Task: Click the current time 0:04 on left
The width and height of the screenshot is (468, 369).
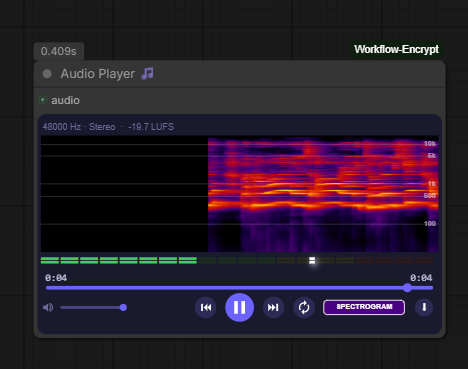Action: 56,278
